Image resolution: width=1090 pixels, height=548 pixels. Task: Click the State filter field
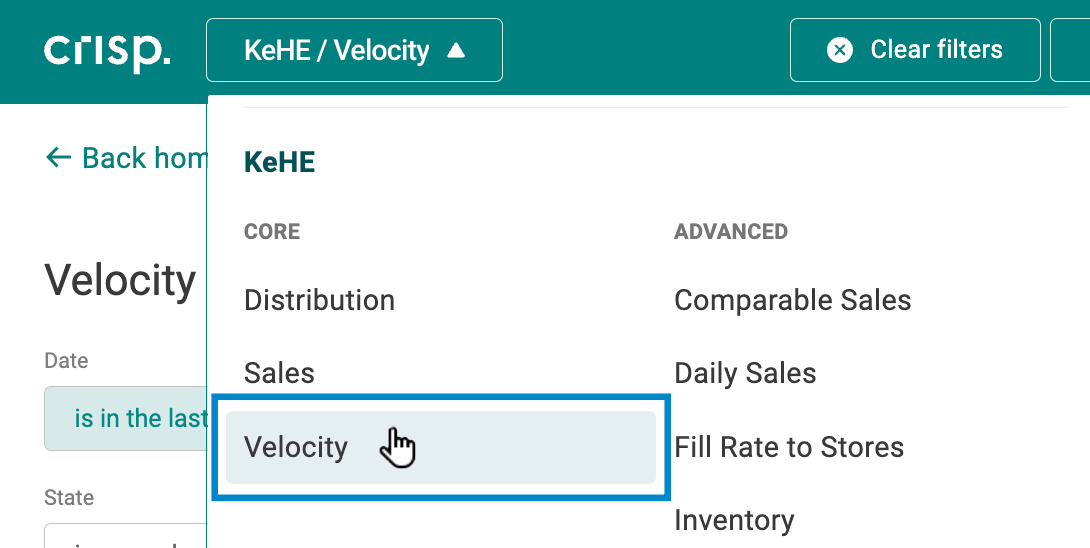(126, 535)
